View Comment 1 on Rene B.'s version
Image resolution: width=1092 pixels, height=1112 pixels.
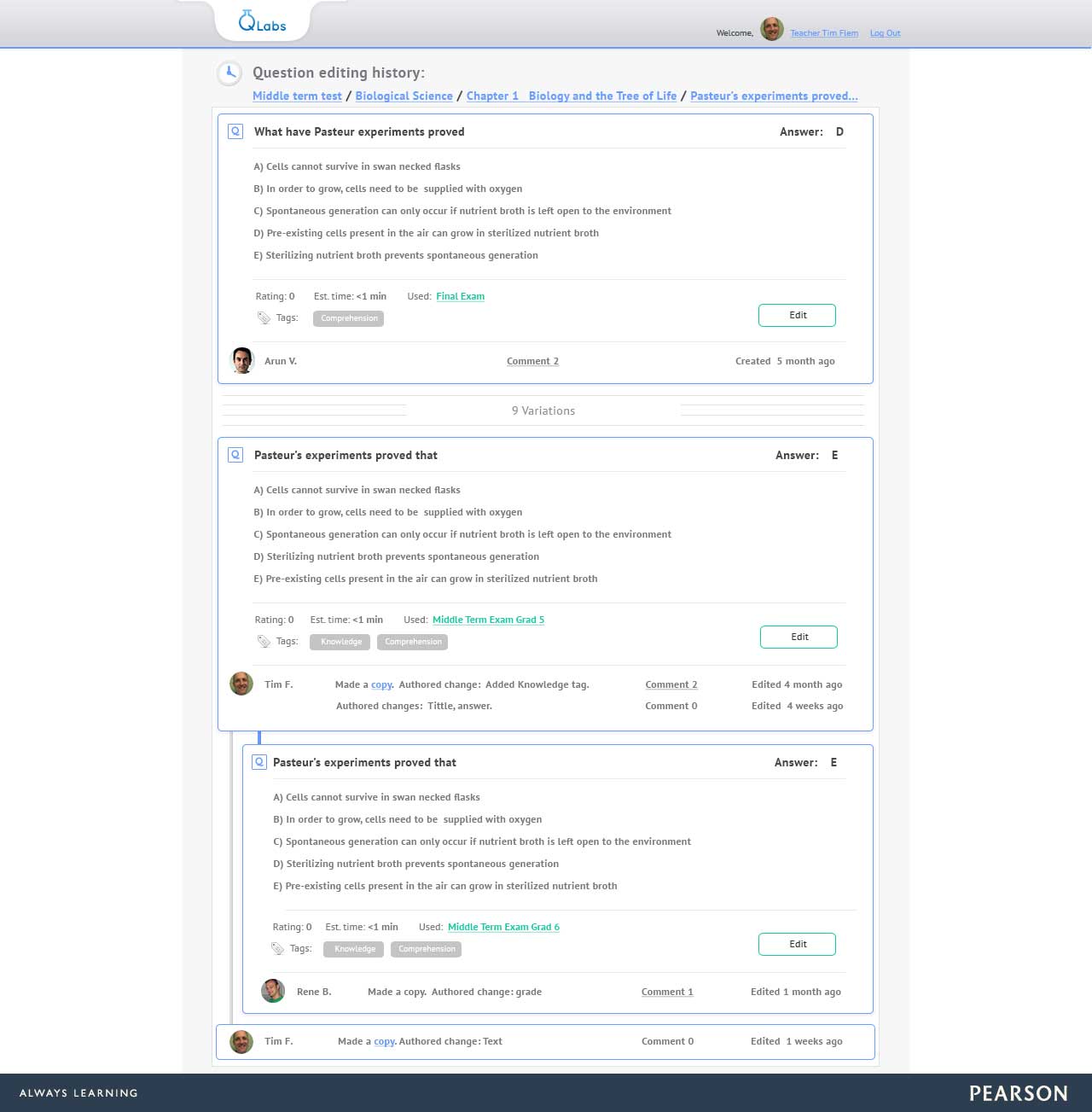coord(666,992)
